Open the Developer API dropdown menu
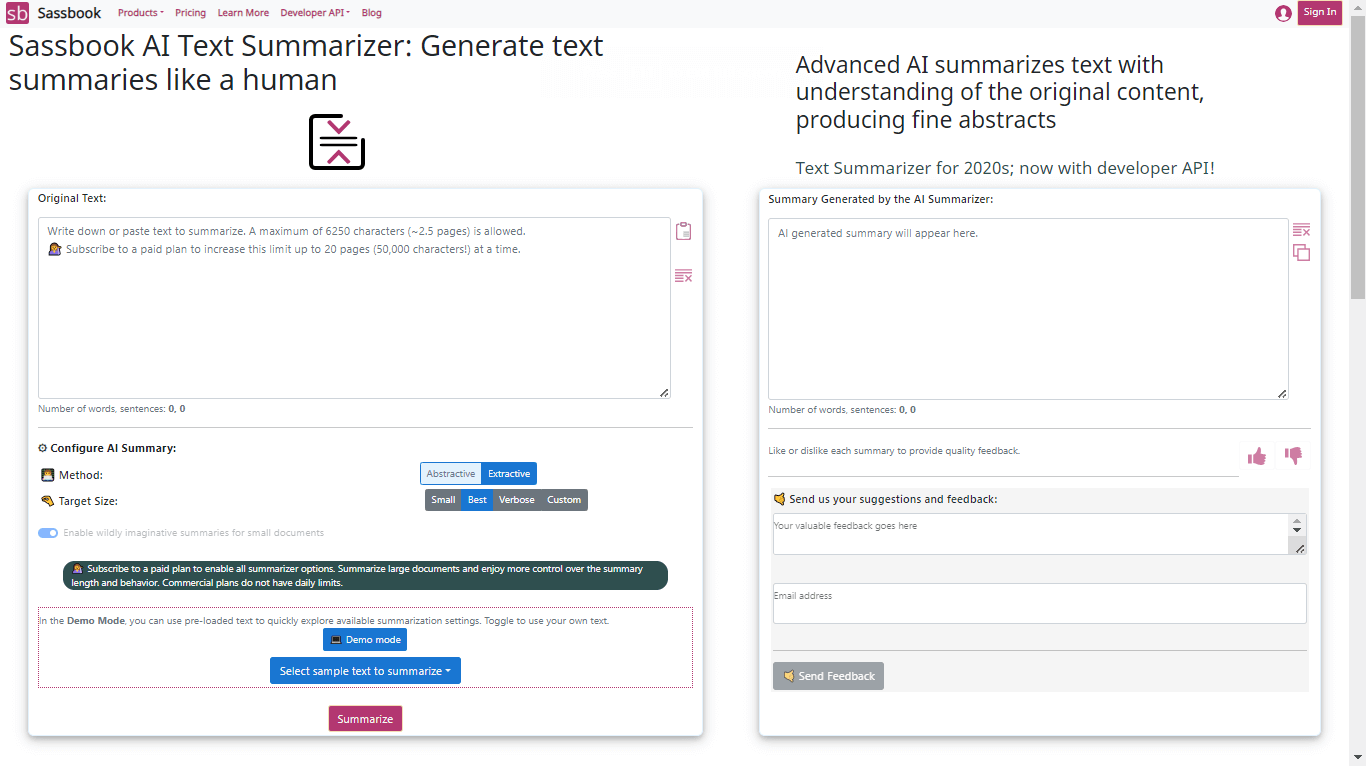Image resolution: width=1366 pixels, height=766 pixels. 315,13
